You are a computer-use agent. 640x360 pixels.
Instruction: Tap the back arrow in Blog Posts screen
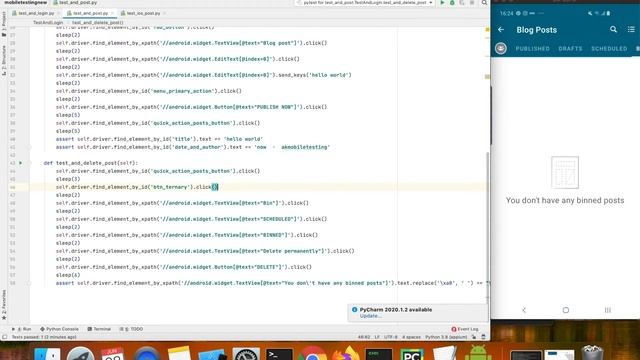click(501, 29)
